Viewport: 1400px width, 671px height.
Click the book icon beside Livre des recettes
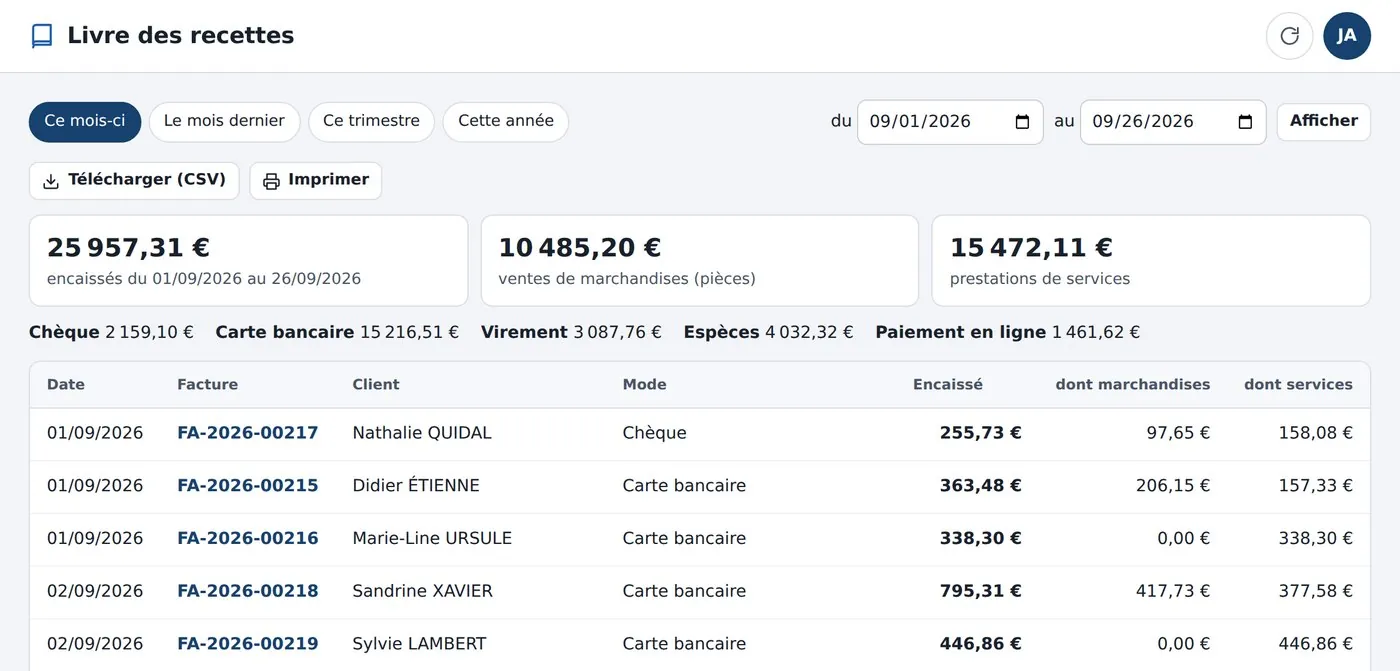tap(42, 36)
